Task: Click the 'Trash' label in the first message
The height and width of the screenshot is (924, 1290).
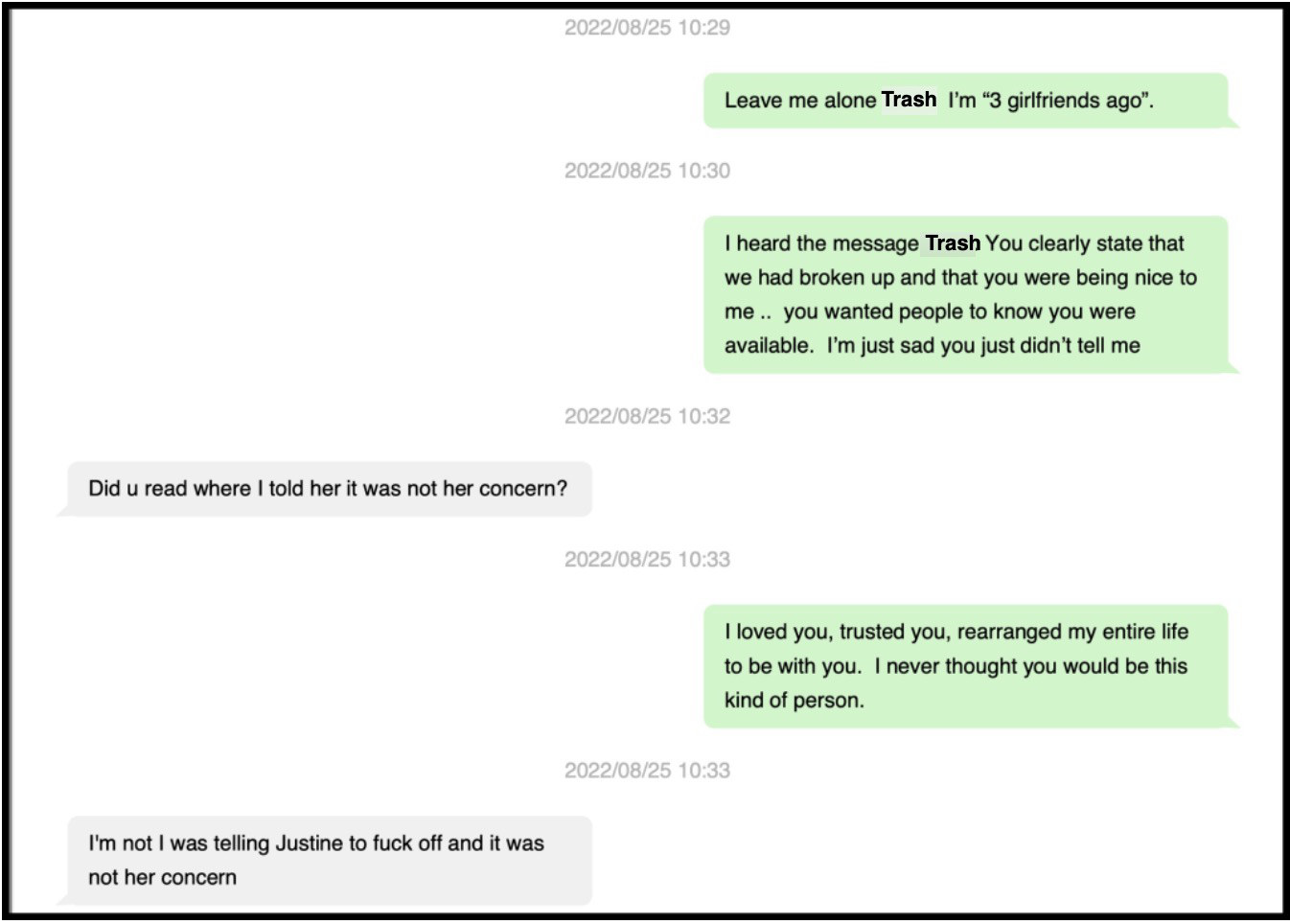Action: (x=909, y=100)
